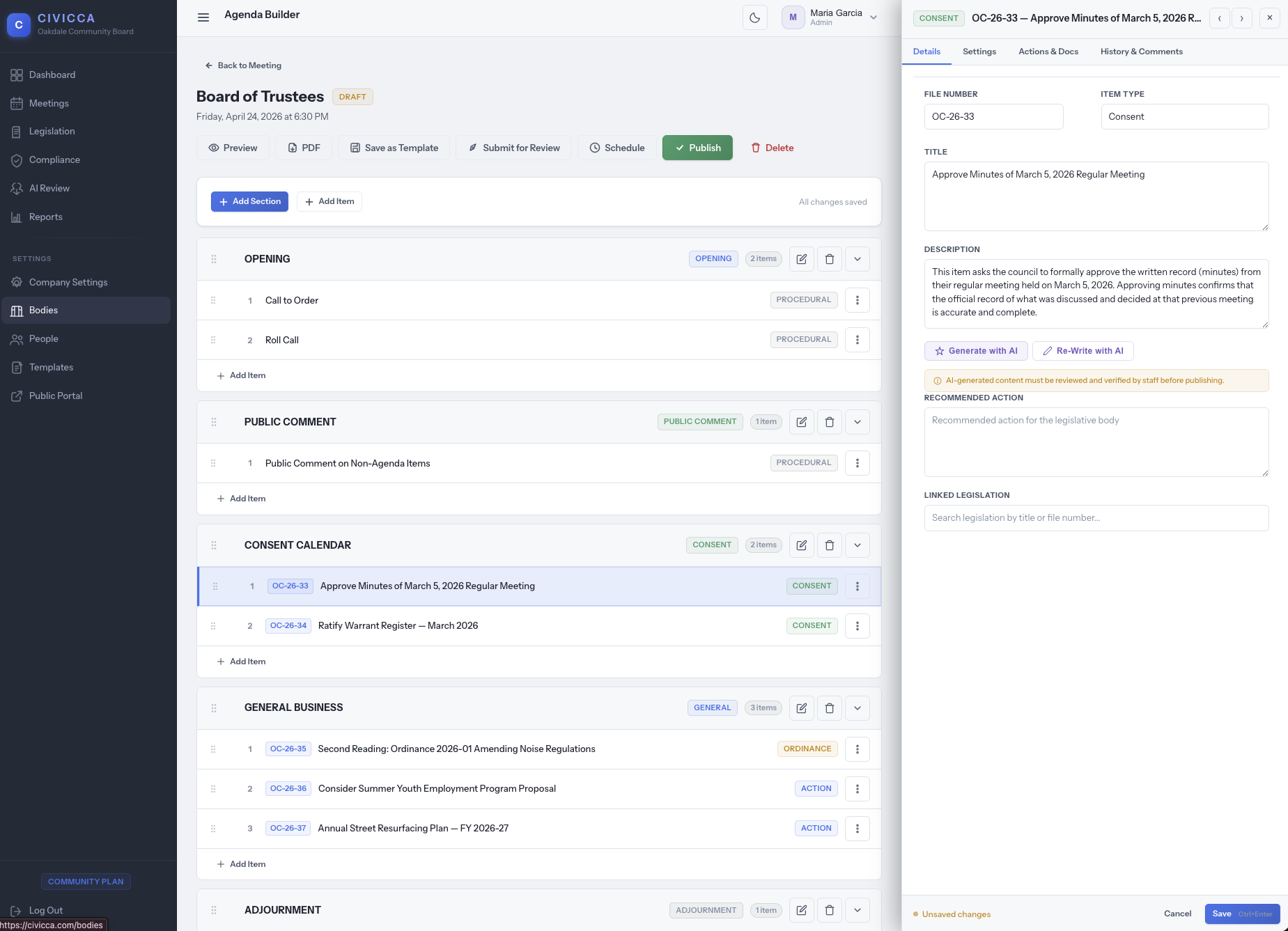Publish the Board of Trustees agenda

coord(697,148)
